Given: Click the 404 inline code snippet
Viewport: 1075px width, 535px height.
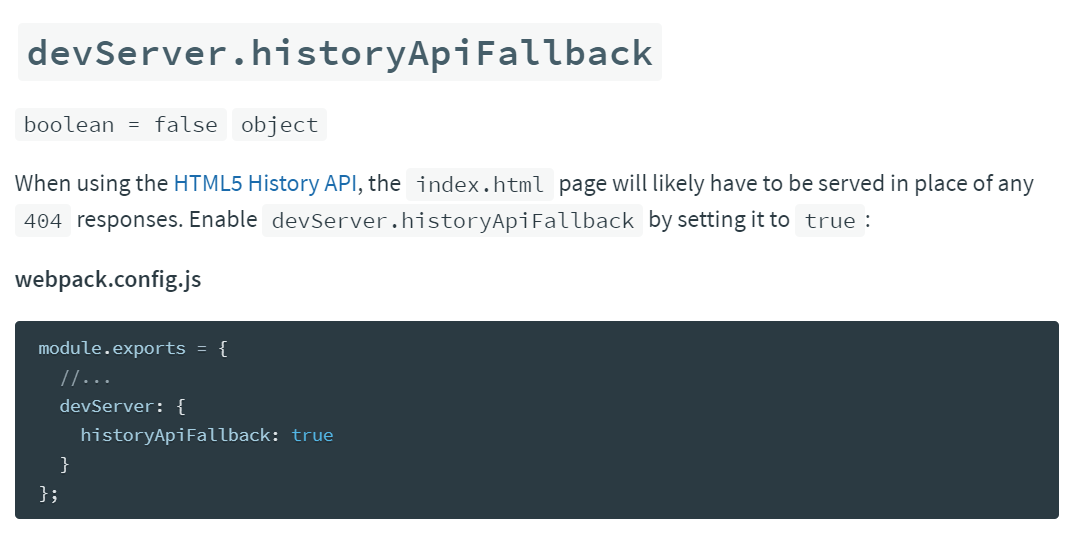Looking at the screenshot, I should tap(43, 221).
